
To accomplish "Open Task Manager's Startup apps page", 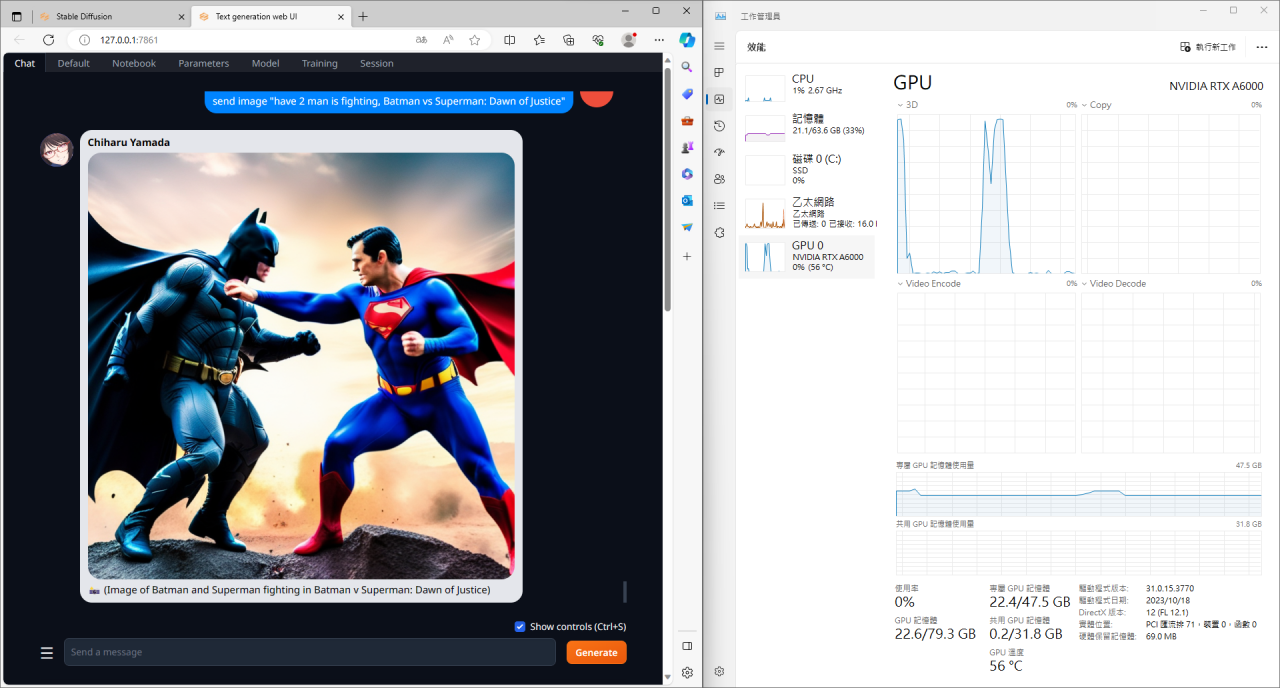I will [719, 152].
